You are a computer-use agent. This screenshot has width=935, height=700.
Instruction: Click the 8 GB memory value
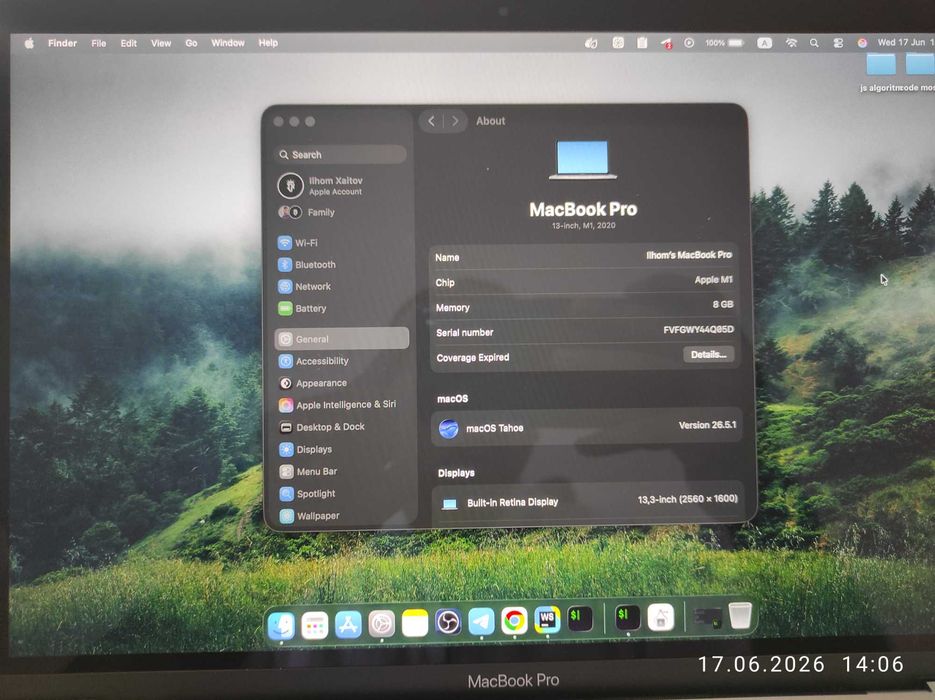(x=723, y=305)
